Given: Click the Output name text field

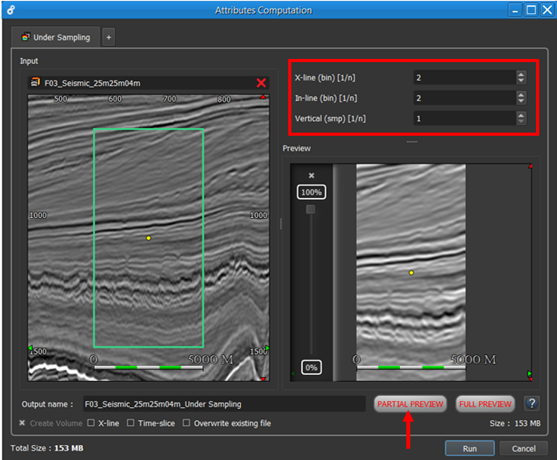Looking at the screenshot, I should coord(224,404).
